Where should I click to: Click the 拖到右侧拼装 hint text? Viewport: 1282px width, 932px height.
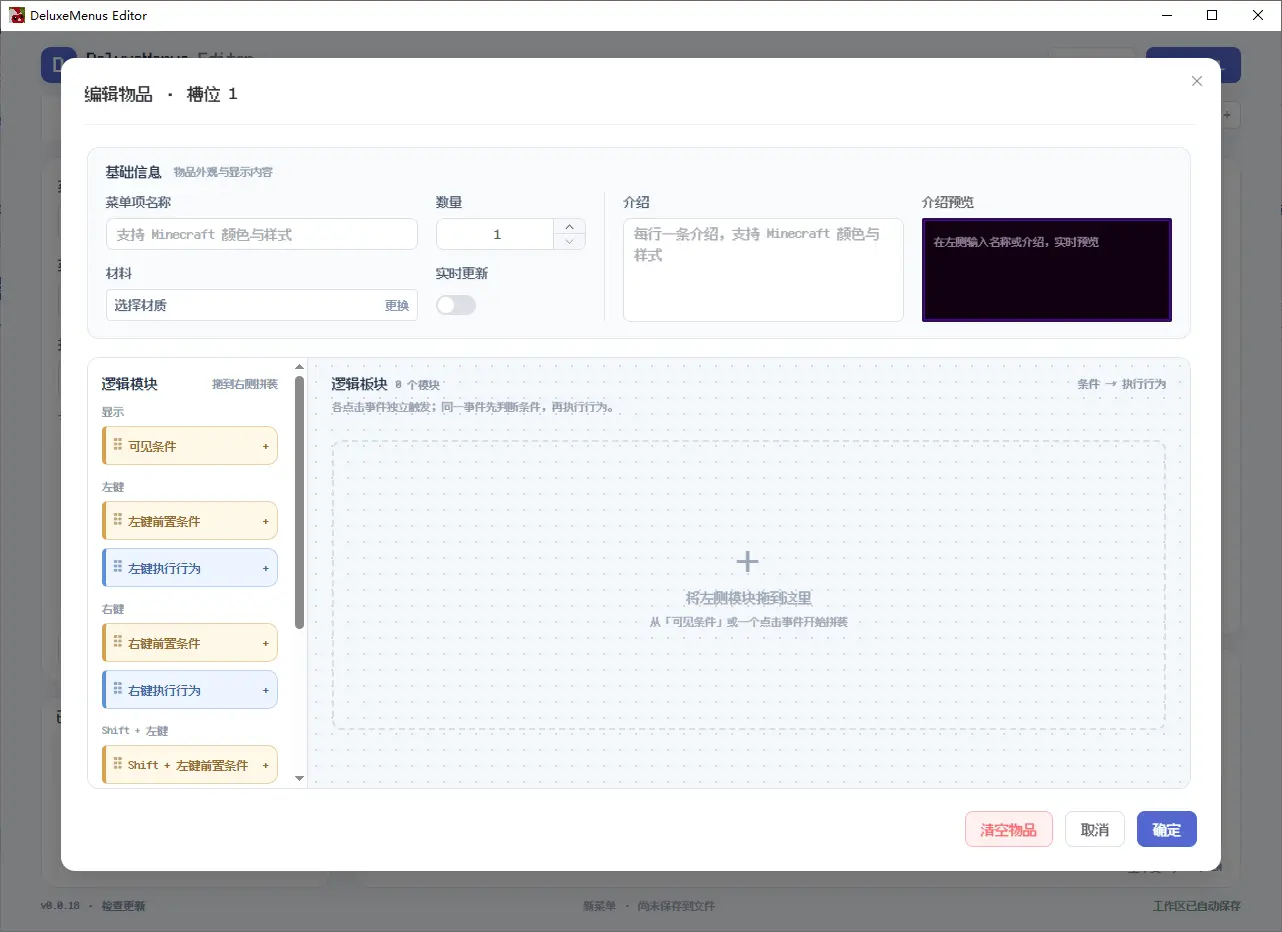pyautogui.click(x=245, y=384)
